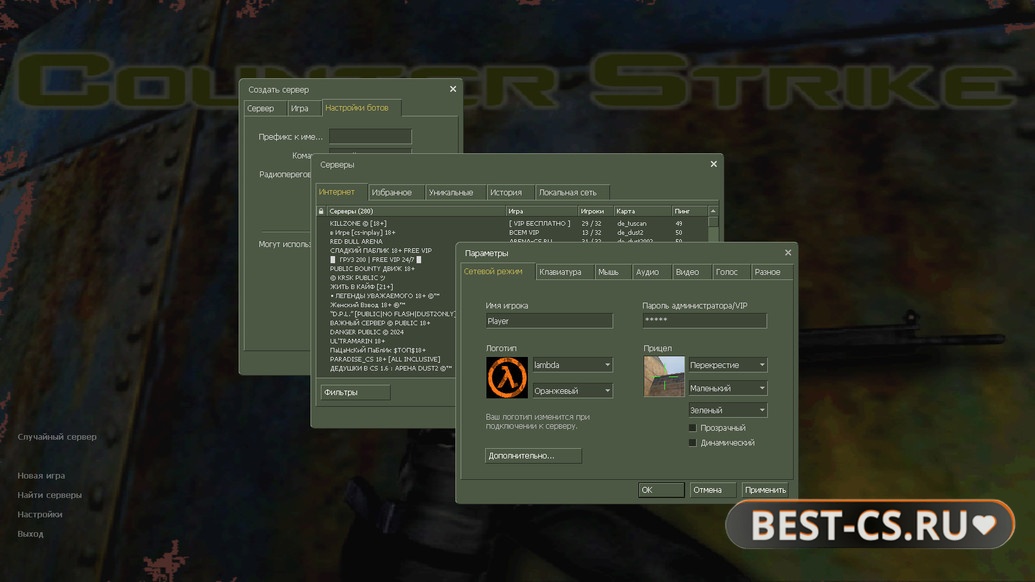Open the Оранжевый logo color dropdown
Viewport: 1035px width, 582px height.
point(572,391)
